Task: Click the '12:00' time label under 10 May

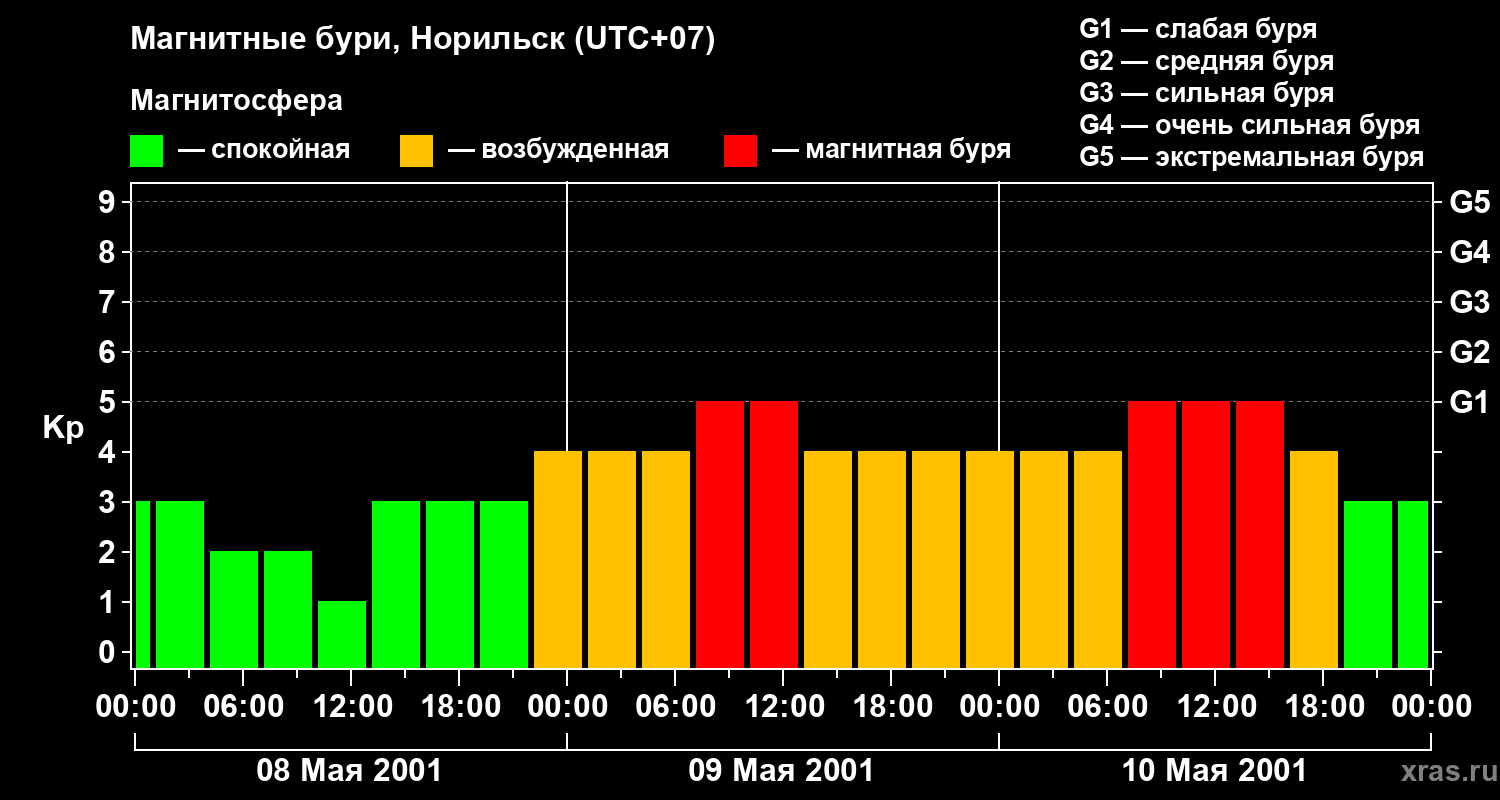Action: [x=1215, y=707]
